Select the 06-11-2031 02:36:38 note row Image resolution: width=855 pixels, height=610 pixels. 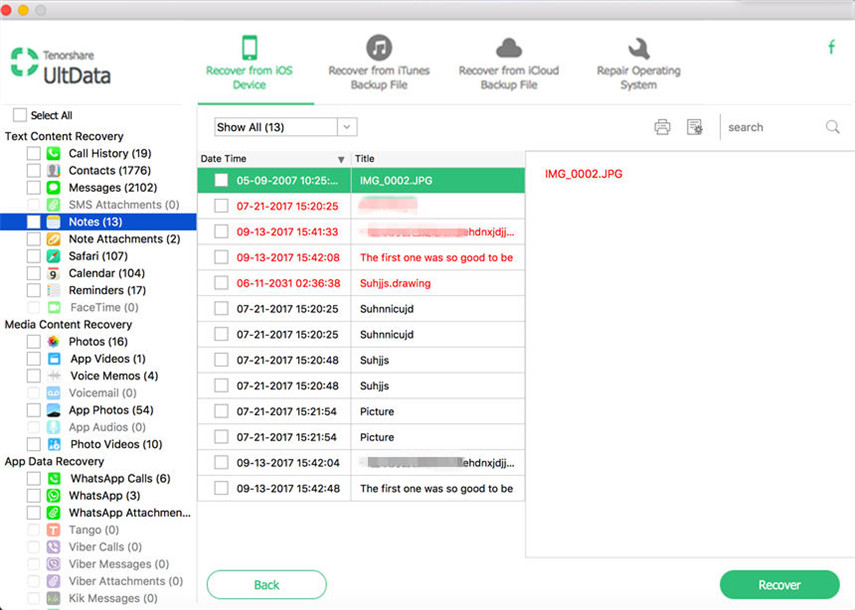361,283
